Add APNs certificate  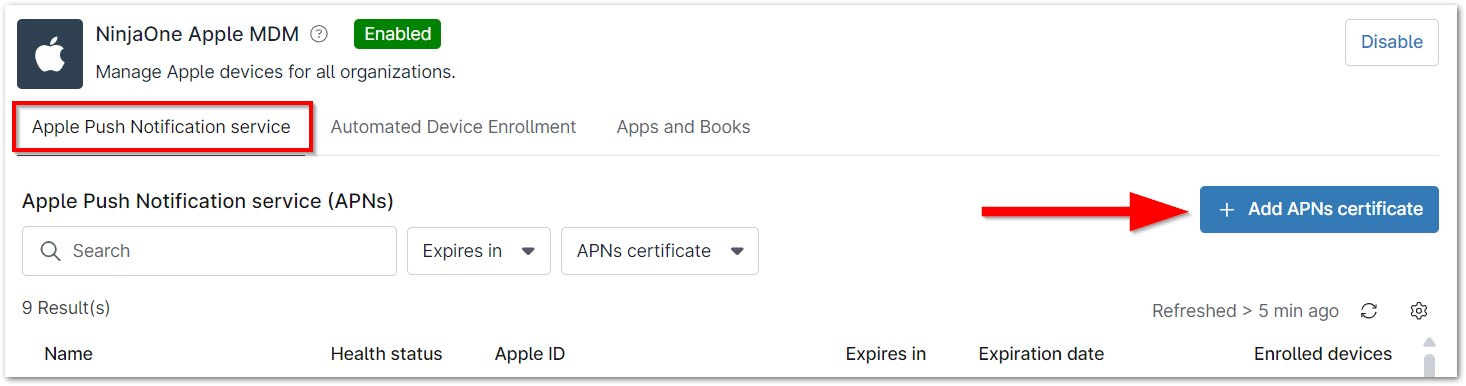click(x=1319, y=209)
